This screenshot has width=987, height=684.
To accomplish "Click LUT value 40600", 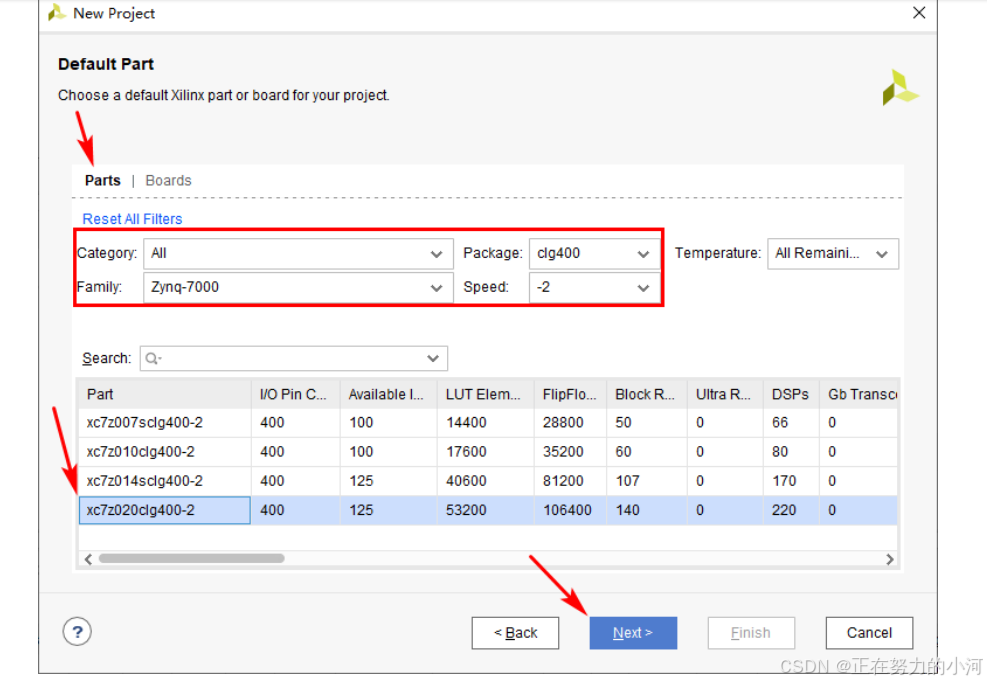I will click(466, 481).
